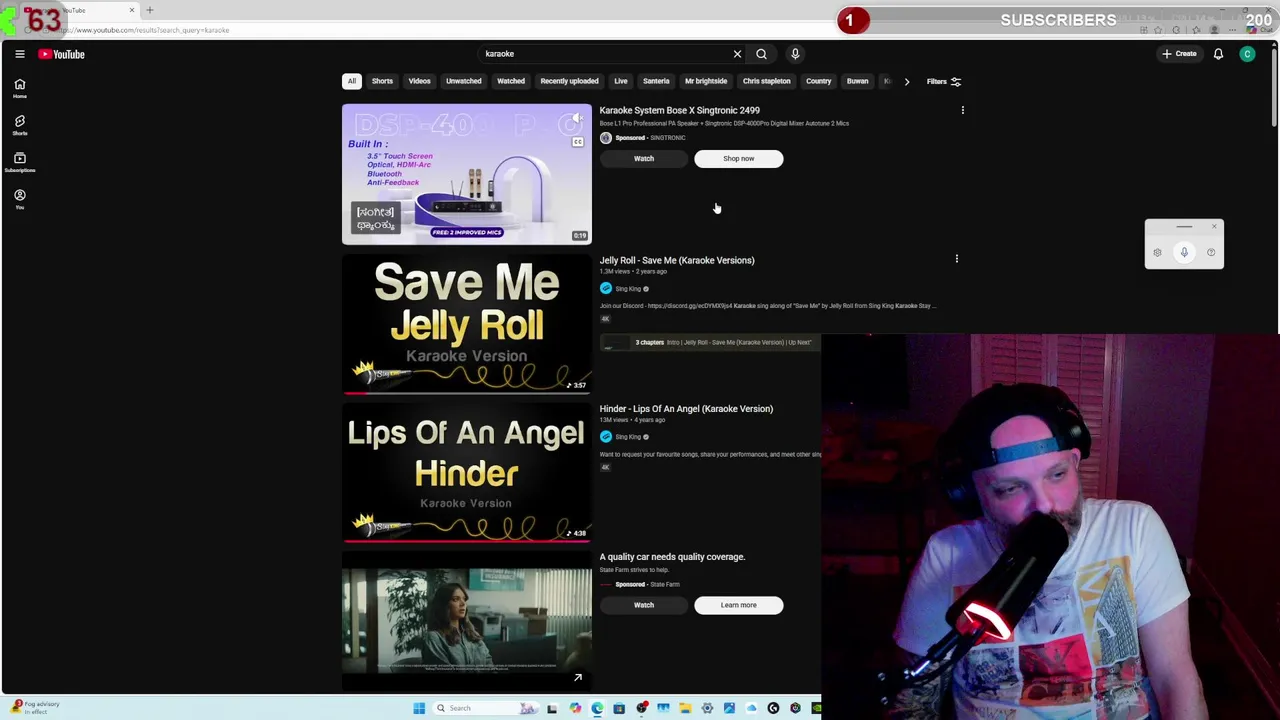This screenshot has width=1280, height=720.
Task: Unmute the Singtronic ad preview
Action: pyautogui.click(x=577, y=119)
